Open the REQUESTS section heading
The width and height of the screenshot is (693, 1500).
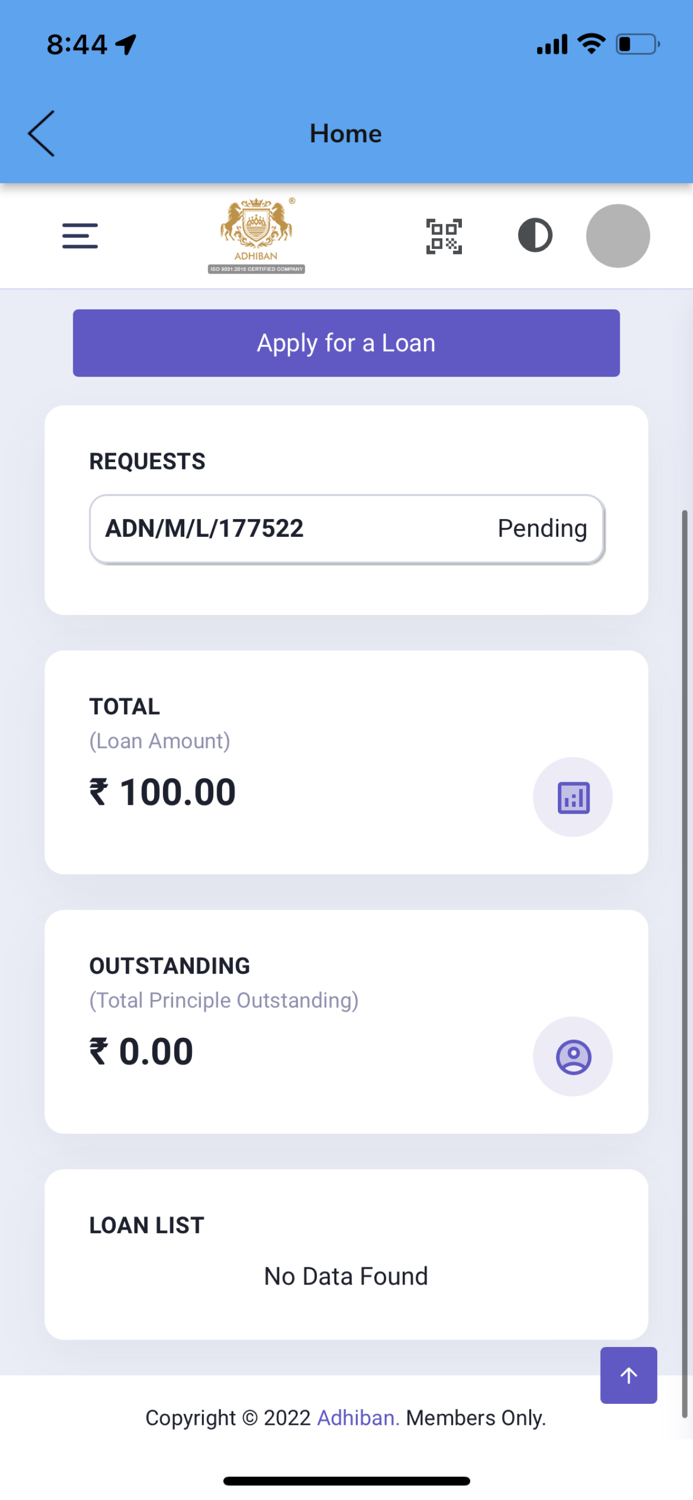coord(147,461)
